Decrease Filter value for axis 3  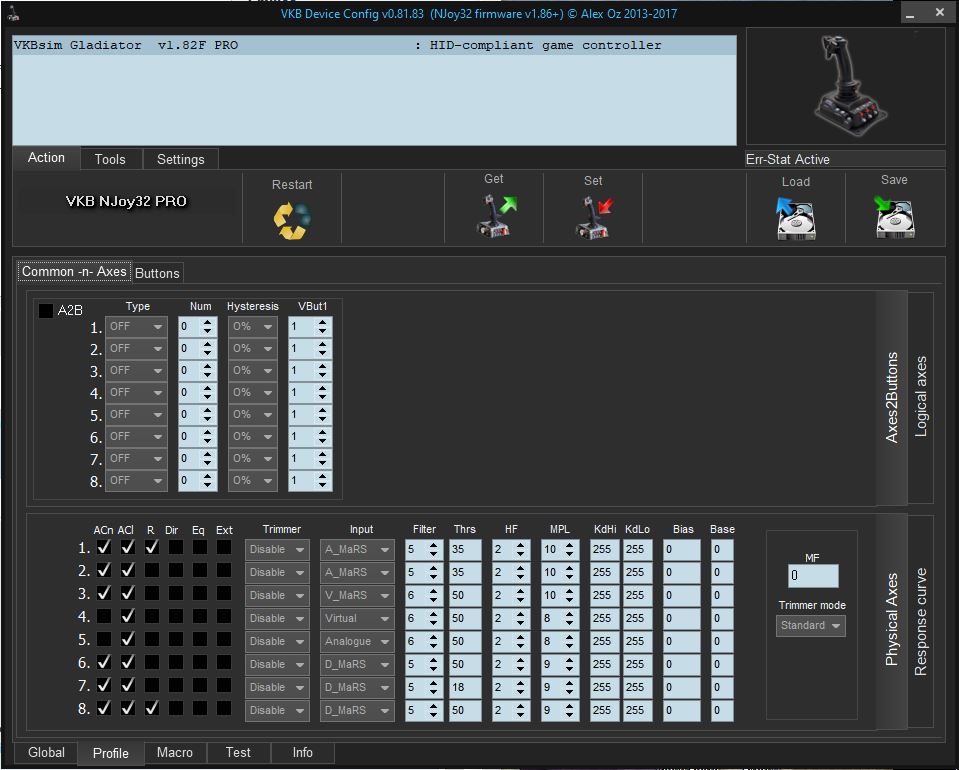pyautogui.click(x=434, y=600)
